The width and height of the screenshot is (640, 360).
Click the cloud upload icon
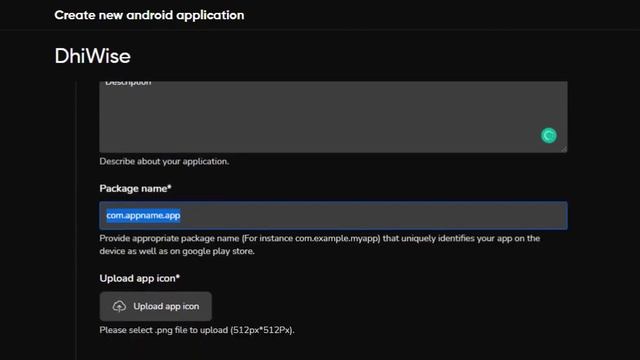(x=119, y=306)
